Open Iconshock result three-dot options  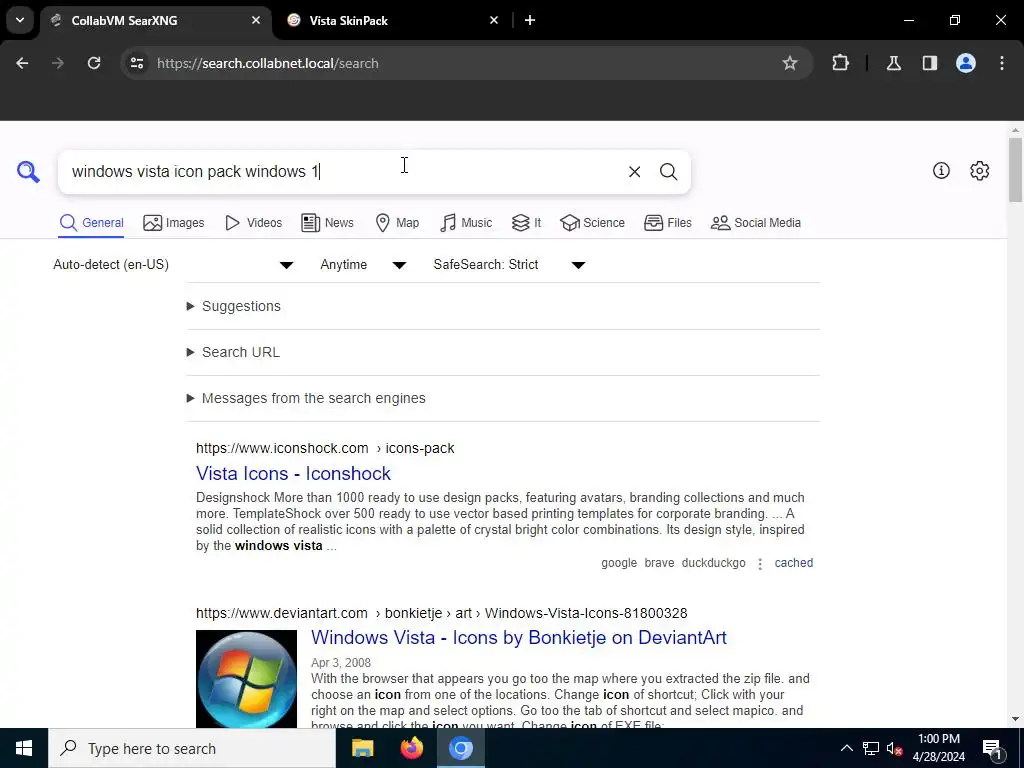click(x=760, y=564)
